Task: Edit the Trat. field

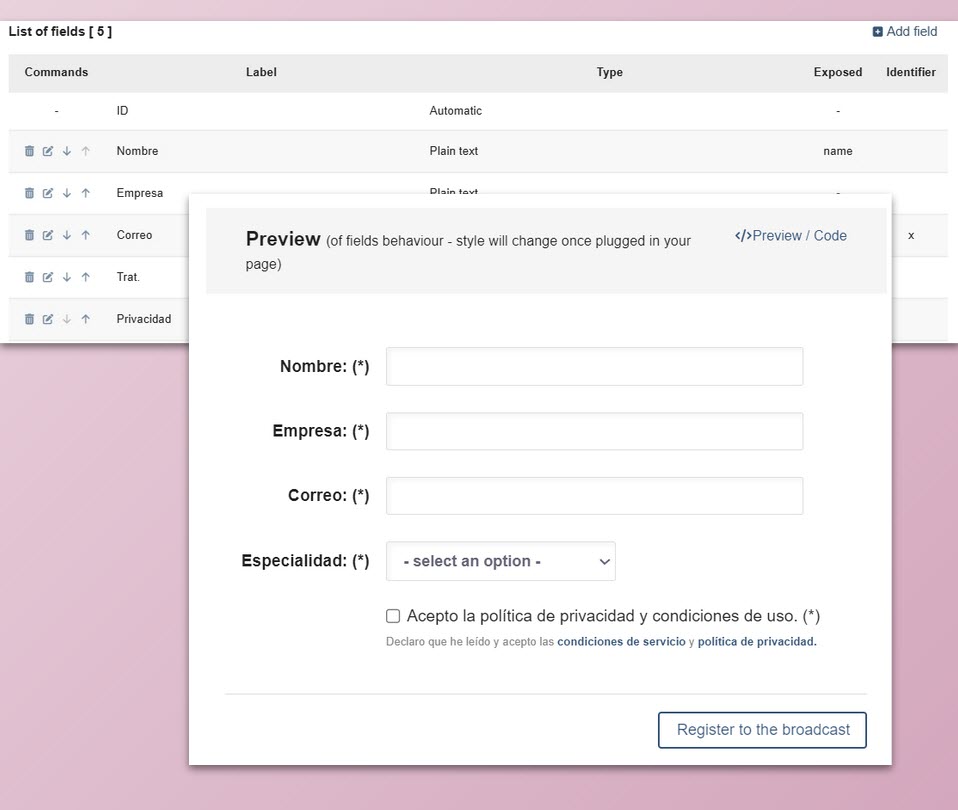Action: [48, 277]
